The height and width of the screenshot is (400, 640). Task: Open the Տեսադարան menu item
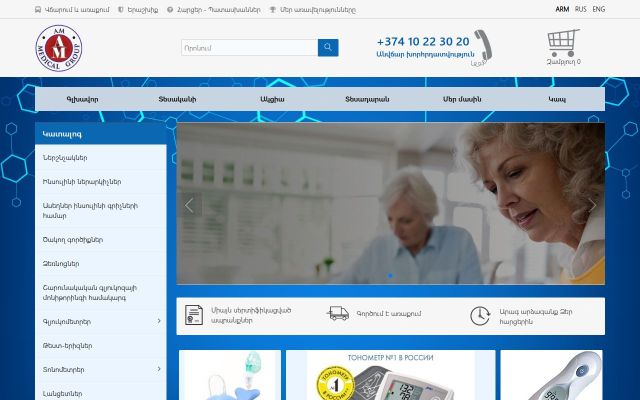367,99
